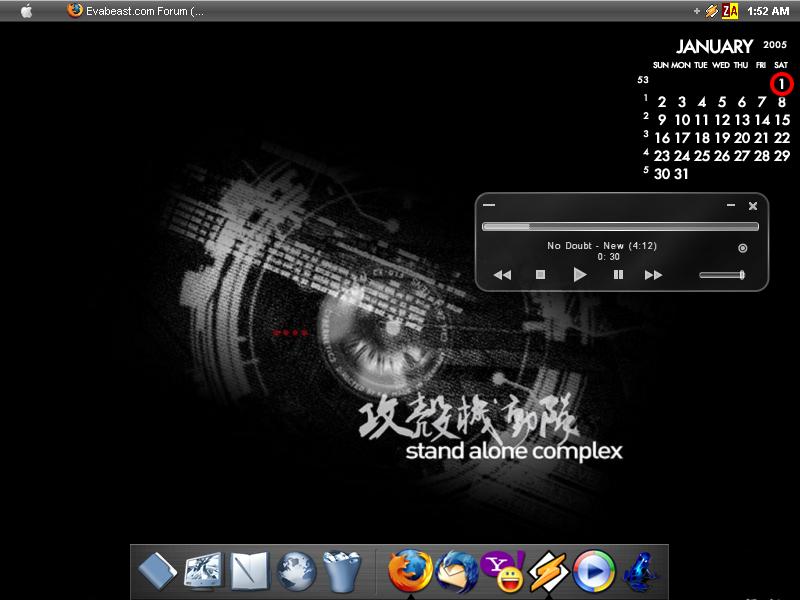Image resolution: width=800 pixels, height=600 pixels.
Task: Open the recycle bin dock icon
Action: pyautogui.click(x=341, y=571)
